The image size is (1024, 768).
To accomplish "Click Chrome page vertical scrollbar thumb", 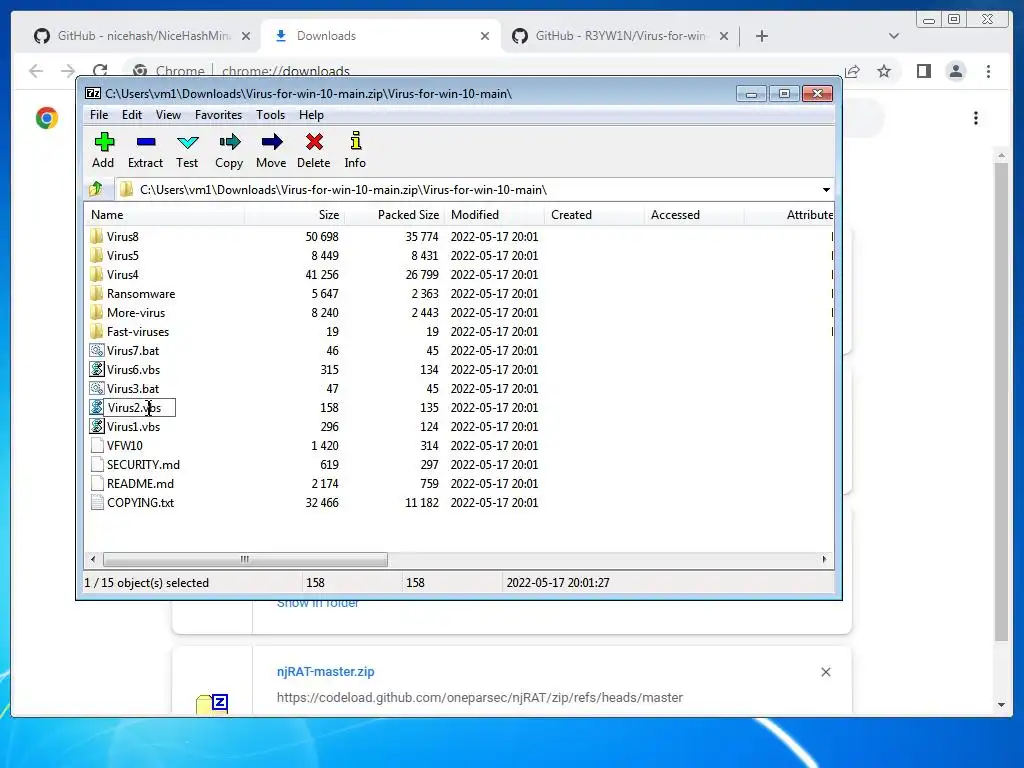I will pyautogui.click(x=1001, y=402).
